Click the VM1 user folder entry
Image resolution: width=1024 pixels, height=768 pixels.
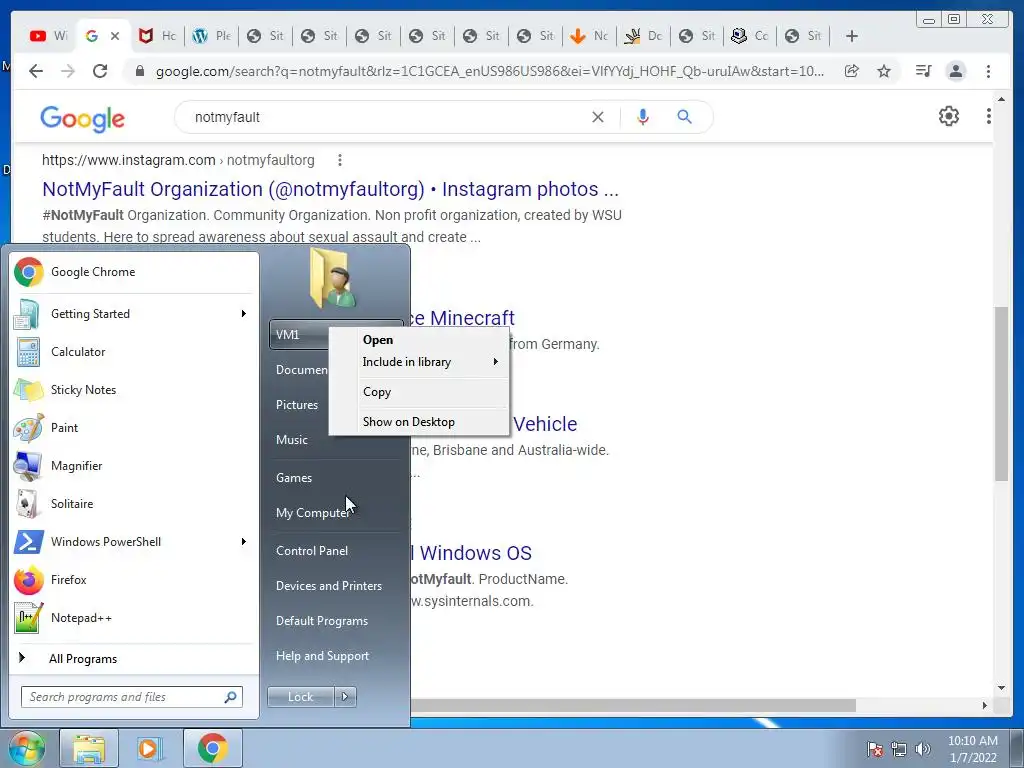pyautogui.click(x=299, y=334)
